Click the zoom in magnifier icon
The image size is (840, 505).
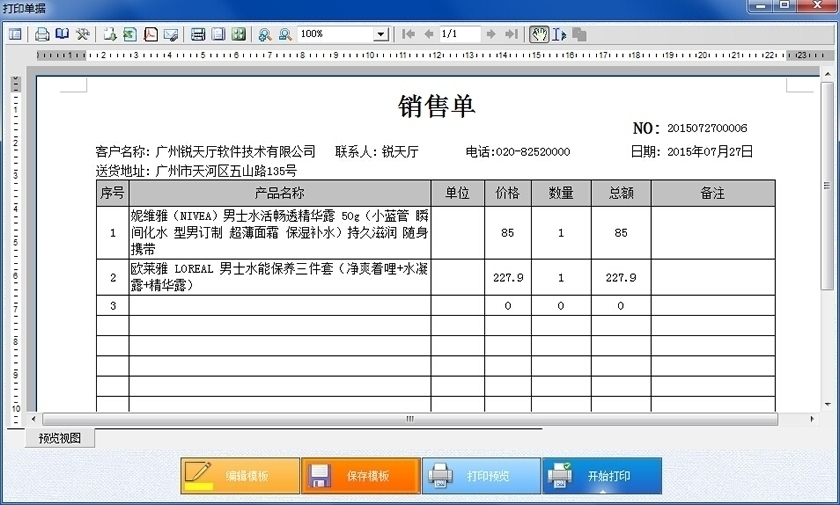tap(265, 34)
